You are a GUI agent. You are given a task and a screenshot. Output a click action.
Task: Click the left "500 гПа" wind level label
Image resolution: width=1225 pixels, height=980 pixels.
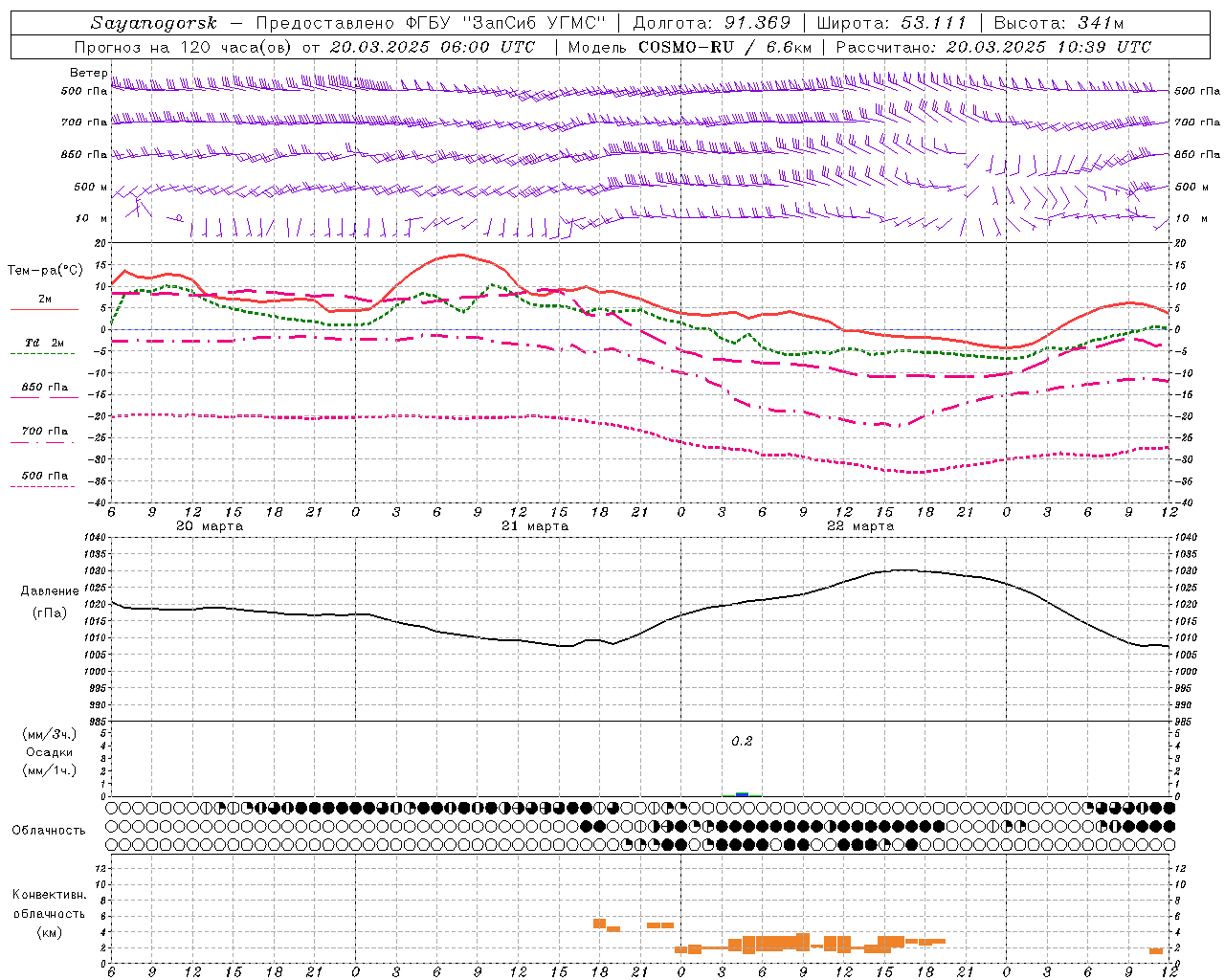[x=84, y=92]
